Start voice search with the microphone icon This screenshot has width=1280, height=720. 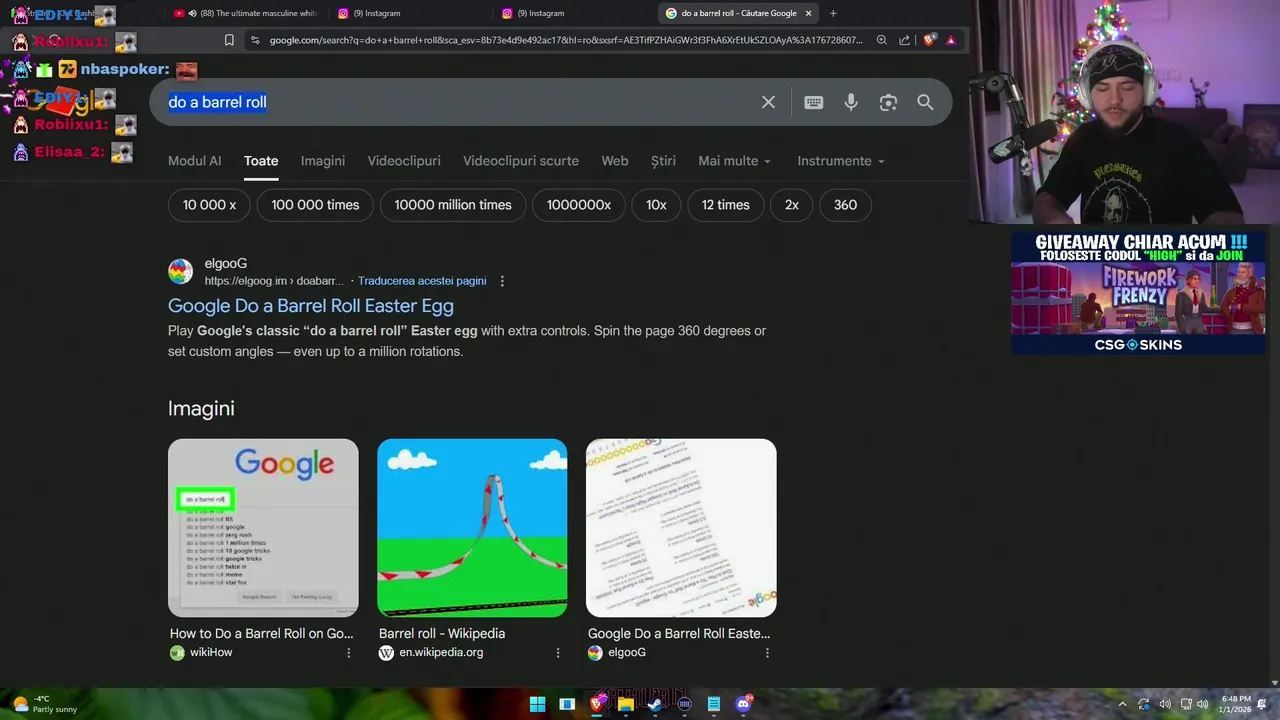click(851, 102)
